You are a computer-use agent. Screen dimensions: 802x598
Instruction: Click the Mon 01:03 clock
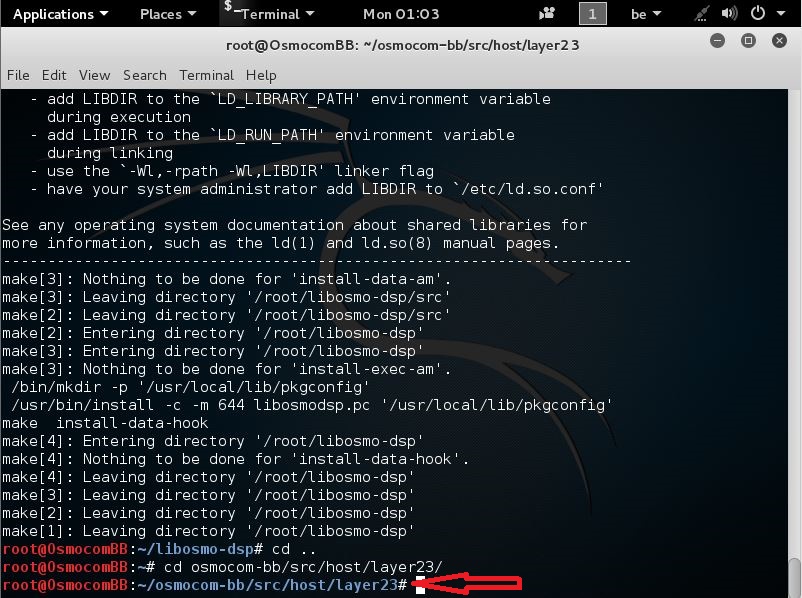[x=401, y=14]
